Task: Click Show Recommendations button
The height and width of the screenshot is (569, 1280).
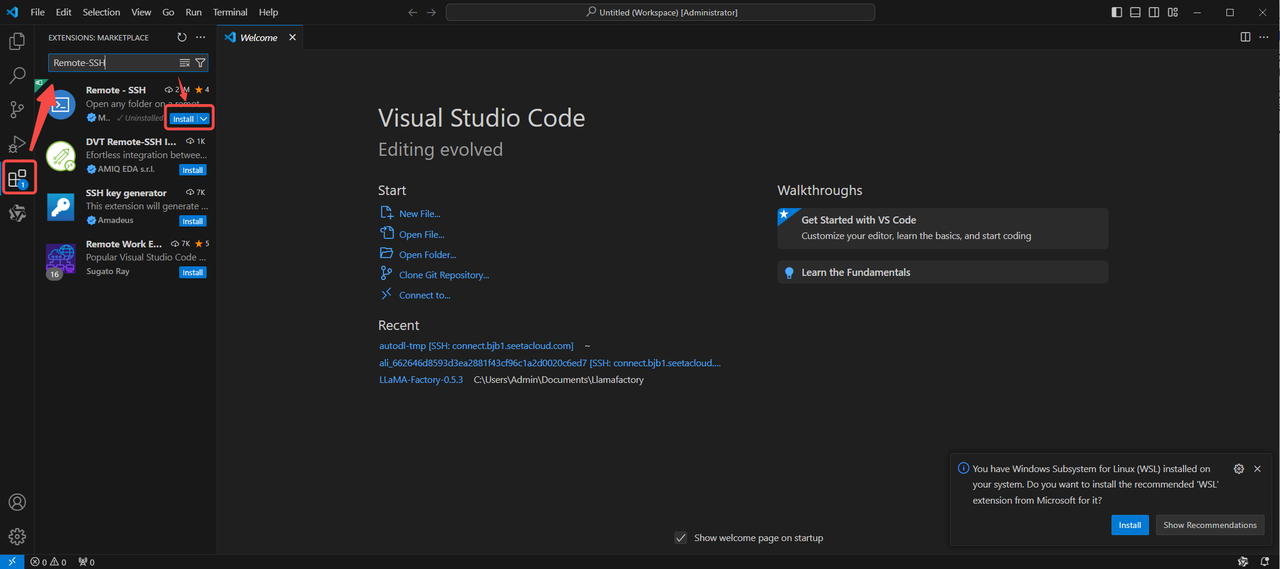Action: coord(1209,525)
